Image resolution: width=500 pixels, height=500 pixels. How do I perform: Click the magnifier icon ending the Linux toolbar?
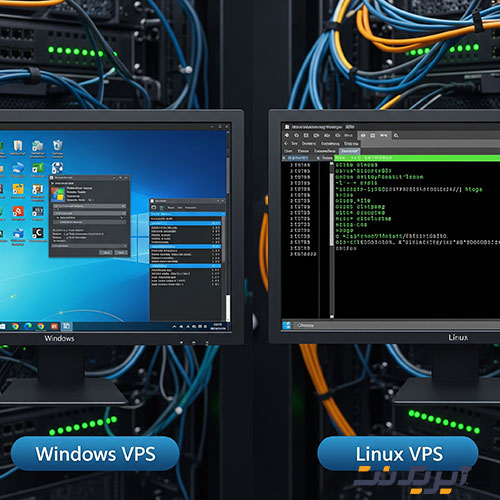tap(396, 135)
